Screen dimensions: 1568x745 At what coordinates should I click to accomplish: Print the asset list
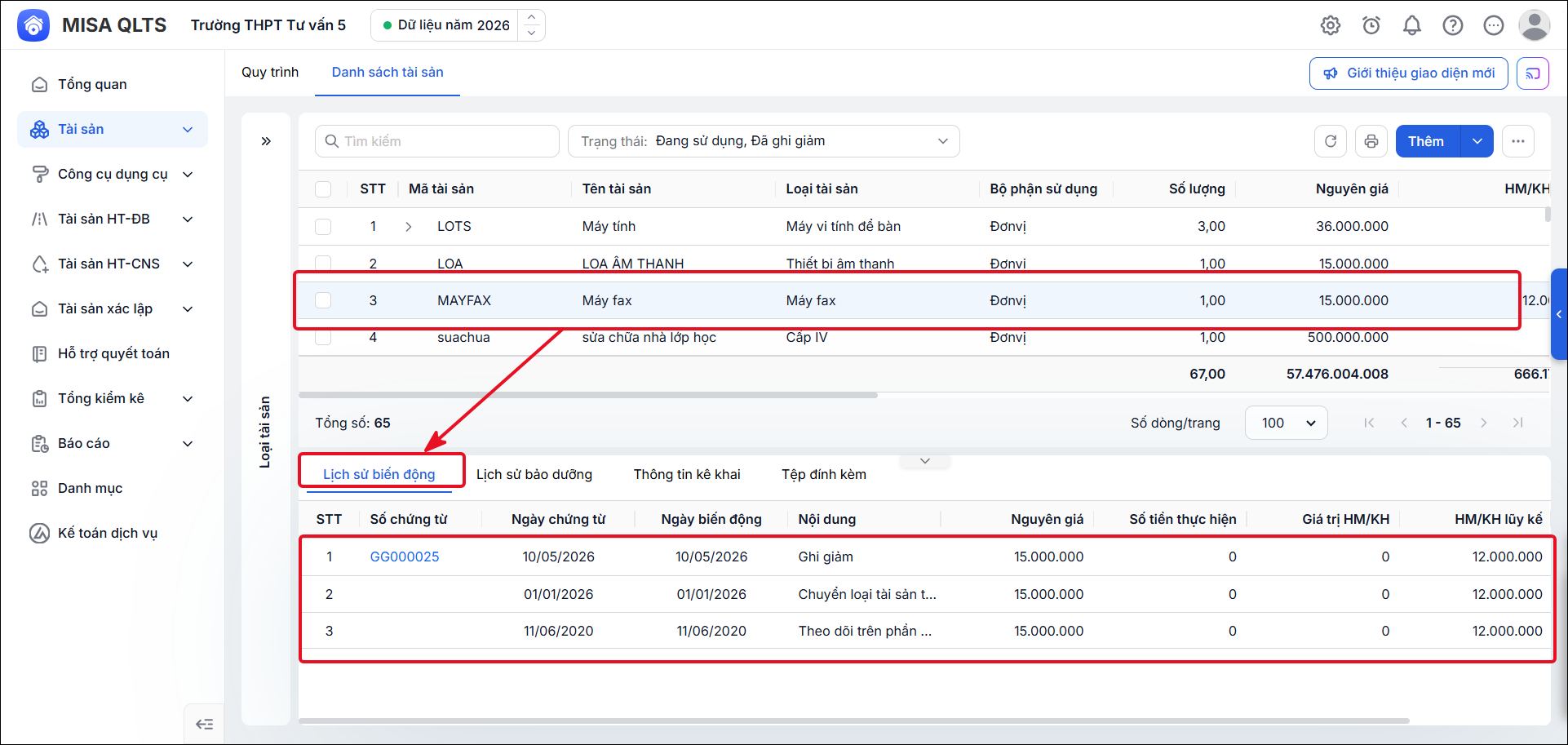(1371, 141)
